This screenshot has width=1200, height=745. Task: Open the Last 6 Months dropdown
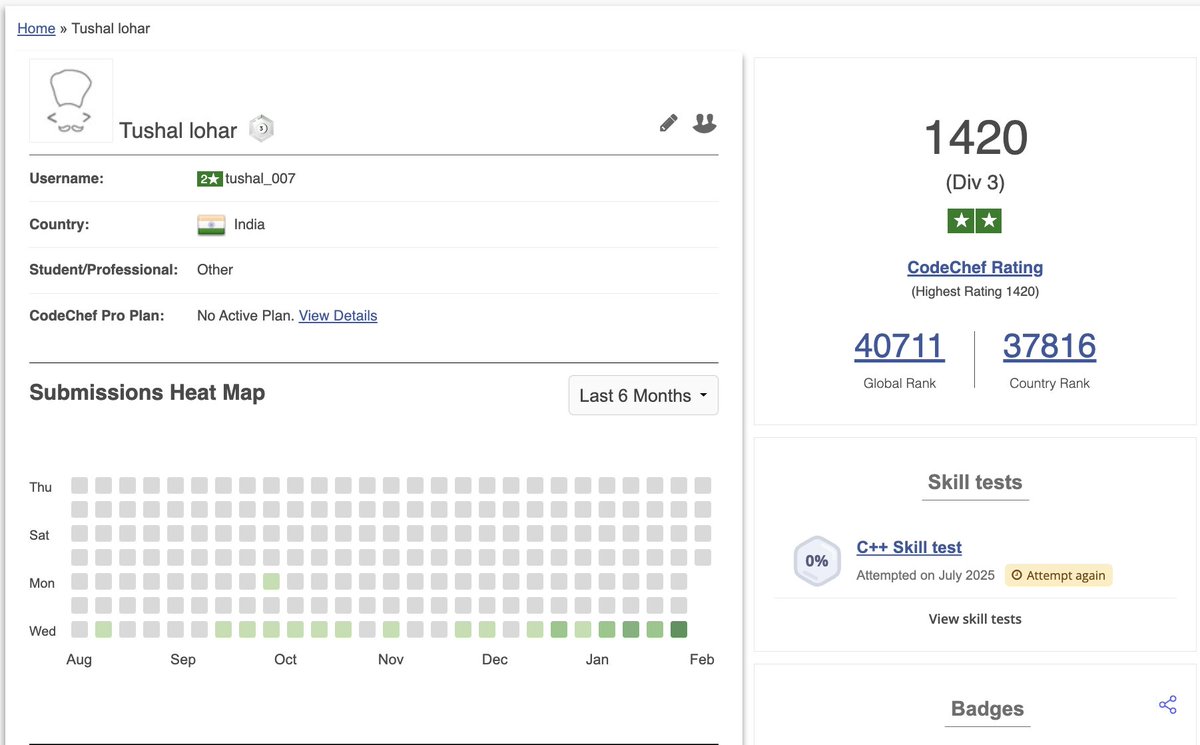[643, 395]
